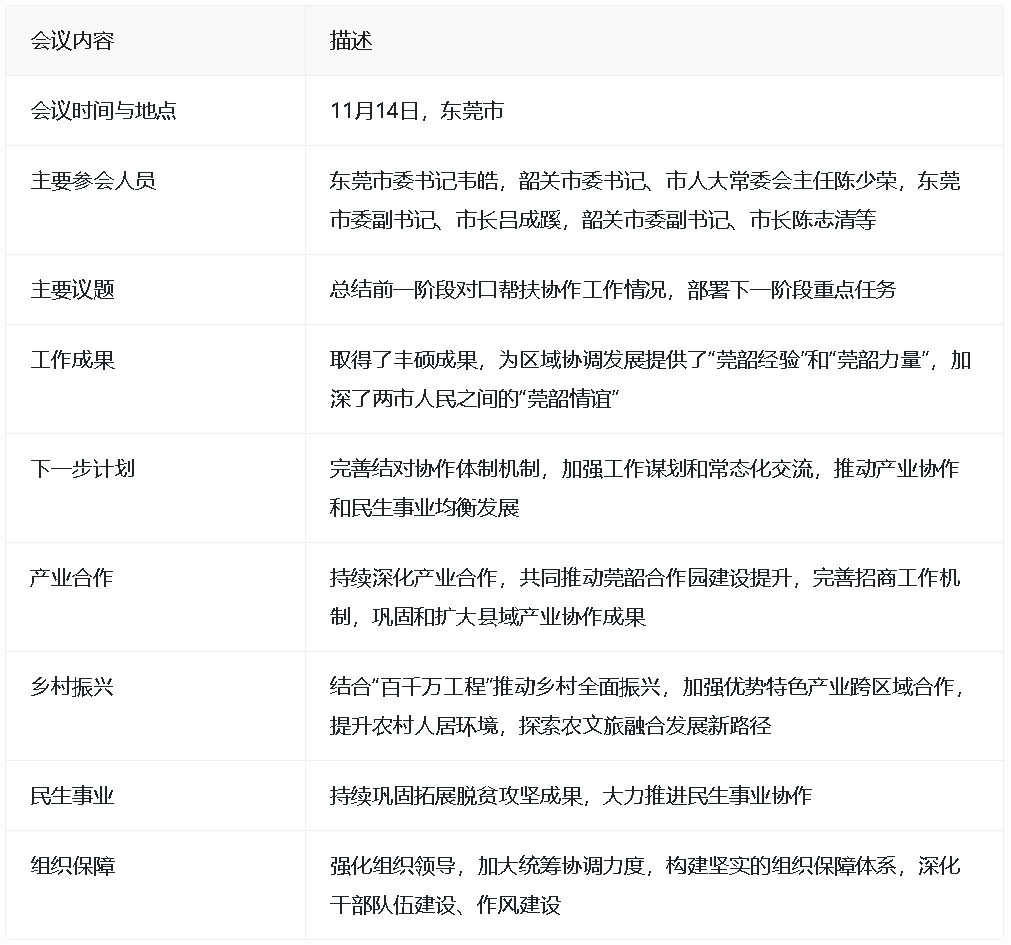Select the 乡村振兴 row label

(x=72, y=687)
